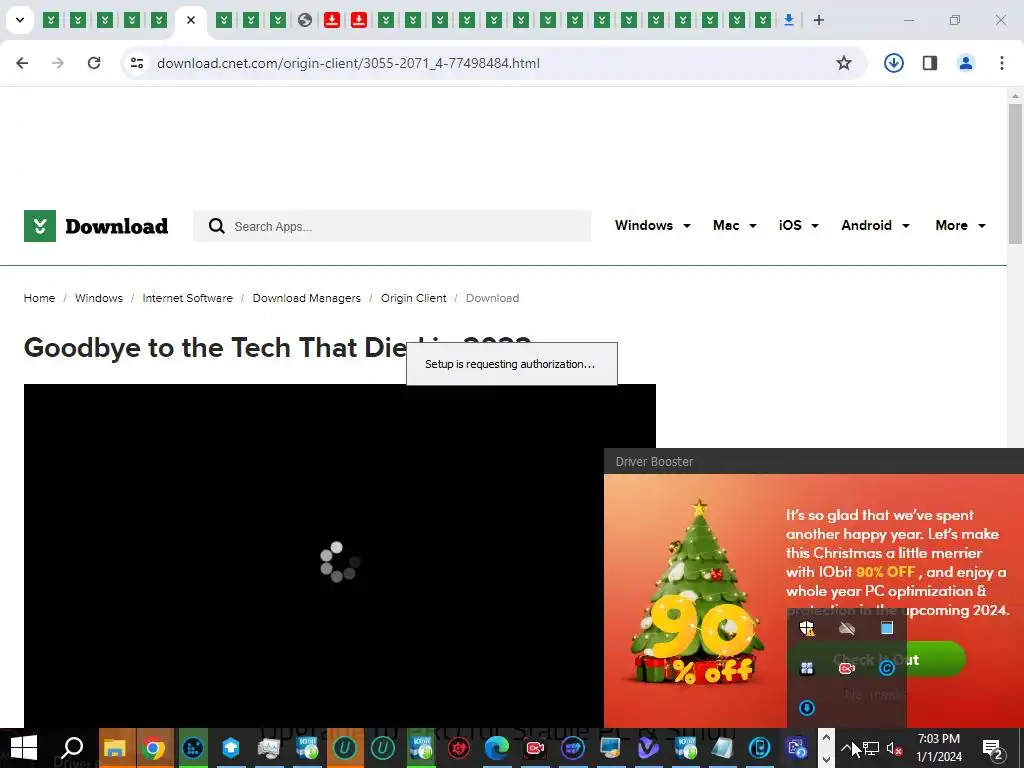
Task: Click the green CNET Download logo icon
Action: (40, 226)
